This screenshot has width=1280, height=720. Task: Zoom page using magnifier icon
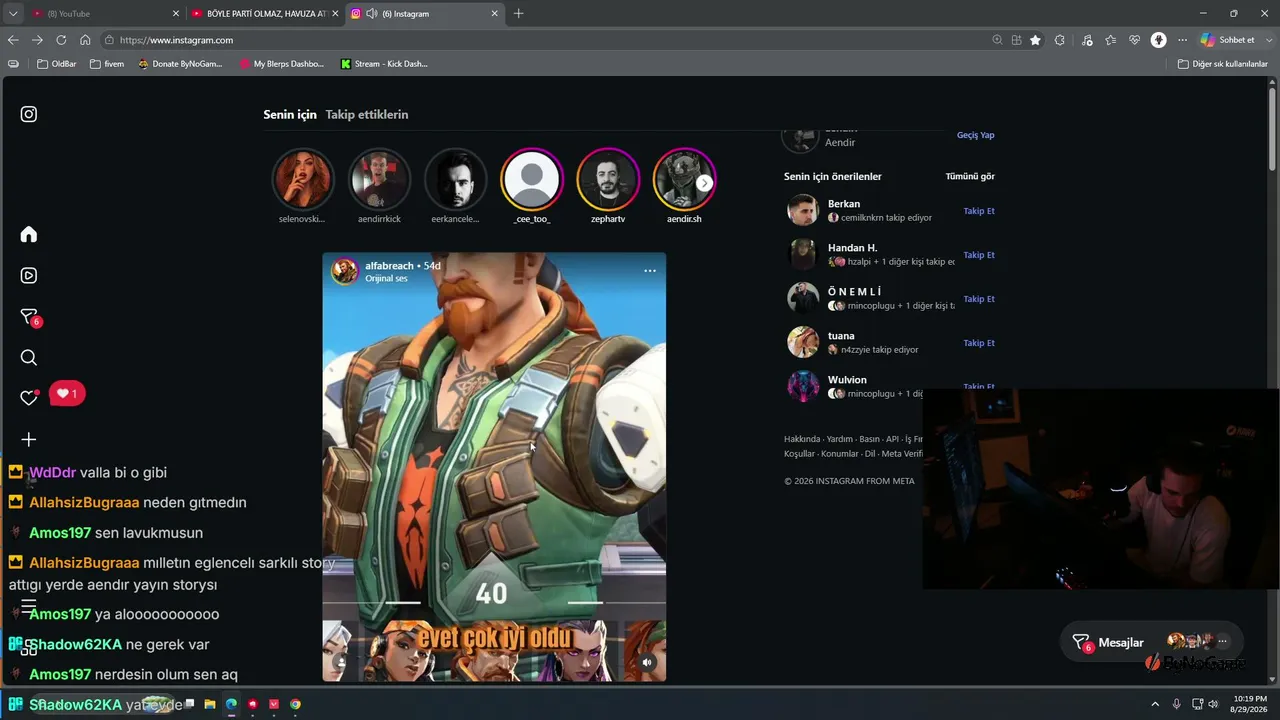[997, 40]
